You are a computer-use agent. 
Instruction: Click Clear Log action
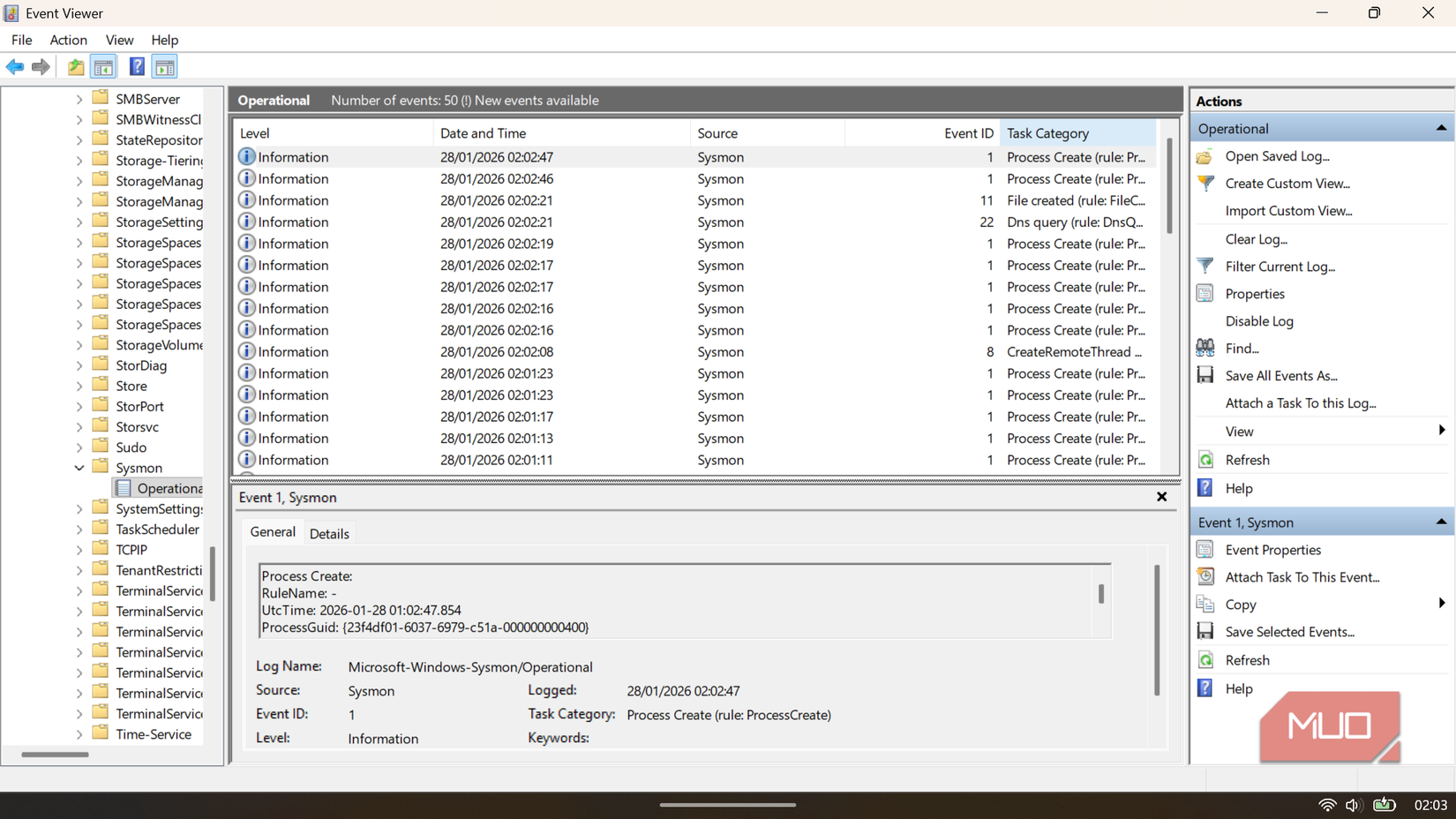(1256, 239)
